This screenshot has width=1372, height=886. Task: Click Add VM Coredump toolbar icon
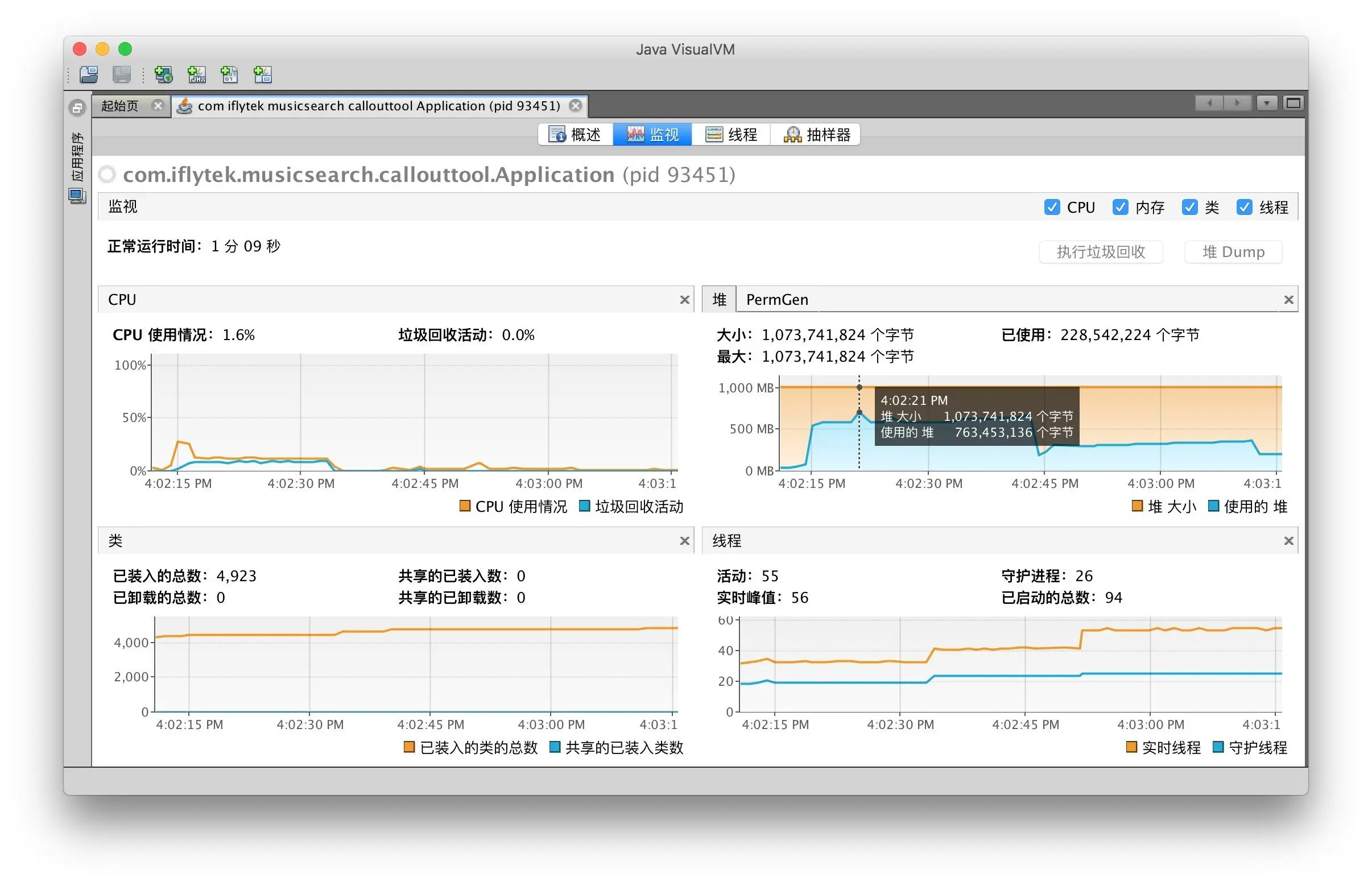point(229,74)
